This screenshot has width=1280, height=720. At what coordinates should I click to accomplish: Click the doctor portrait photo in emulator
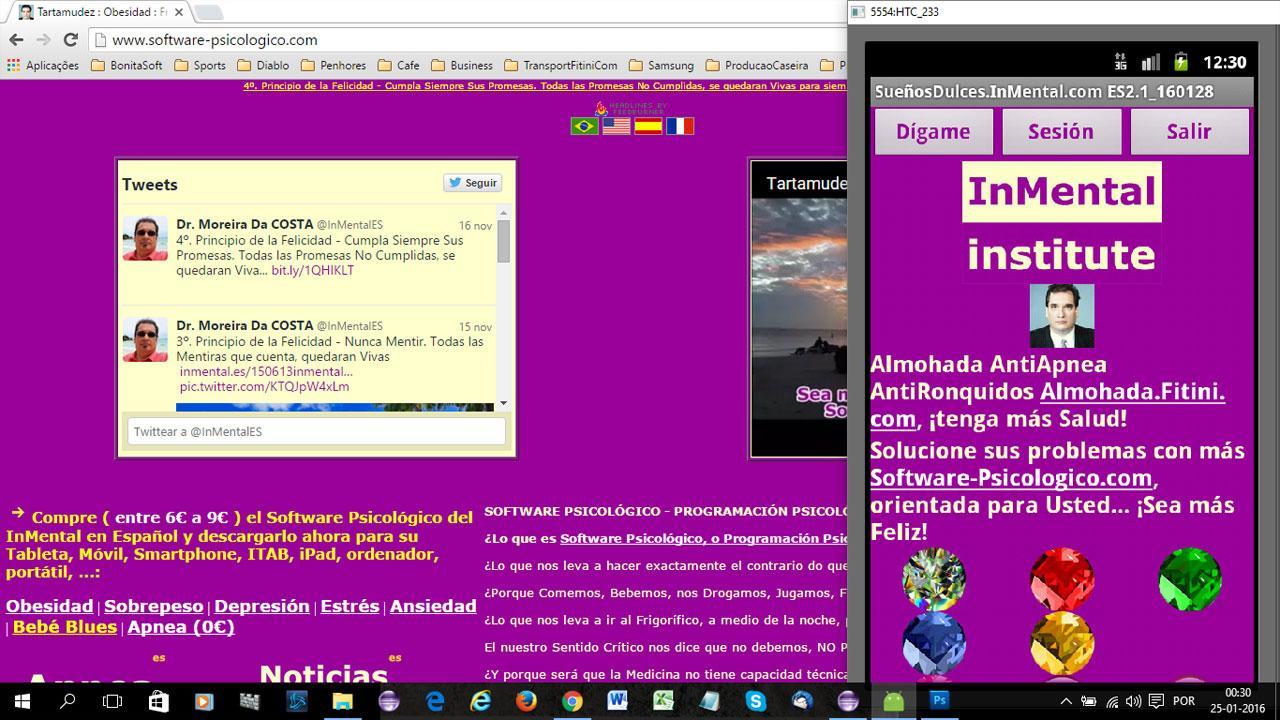1062,316
